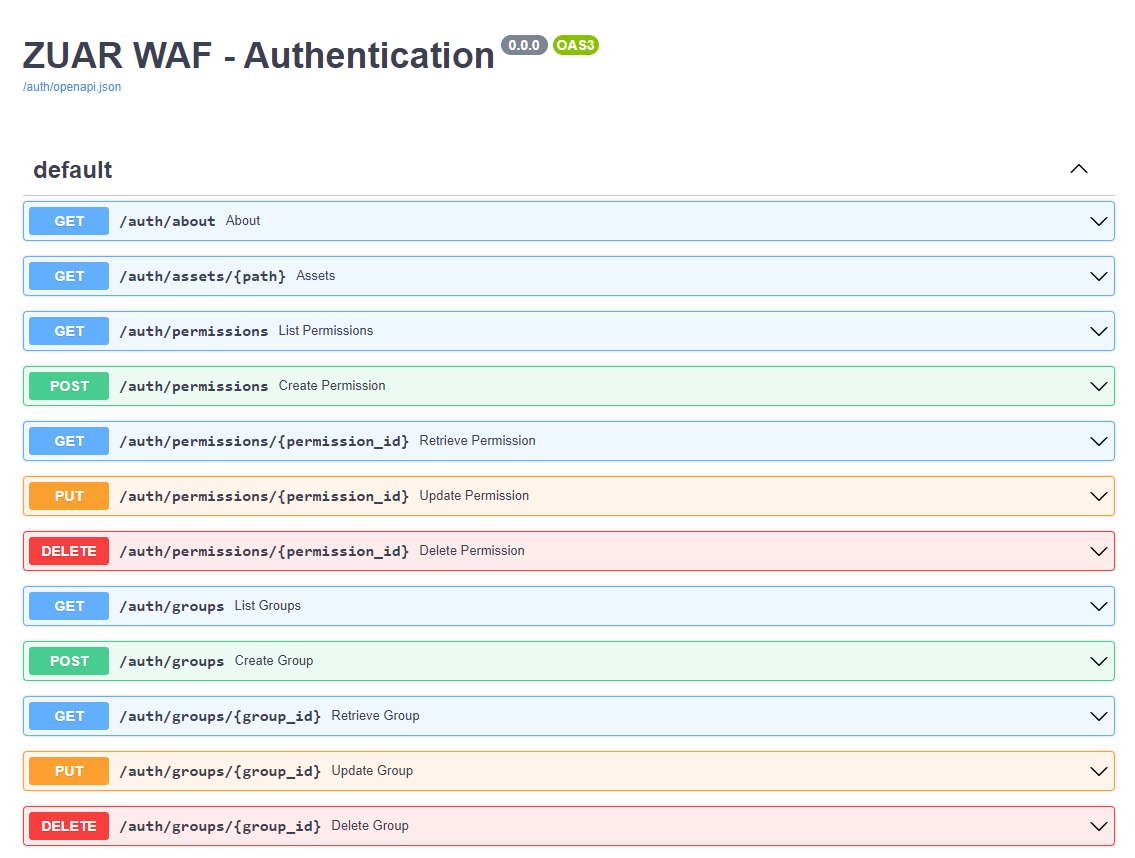Click the 'Assets' summary text
Image resolution: width=1135 pixels, height=858 pixels.
click(316, 276)
